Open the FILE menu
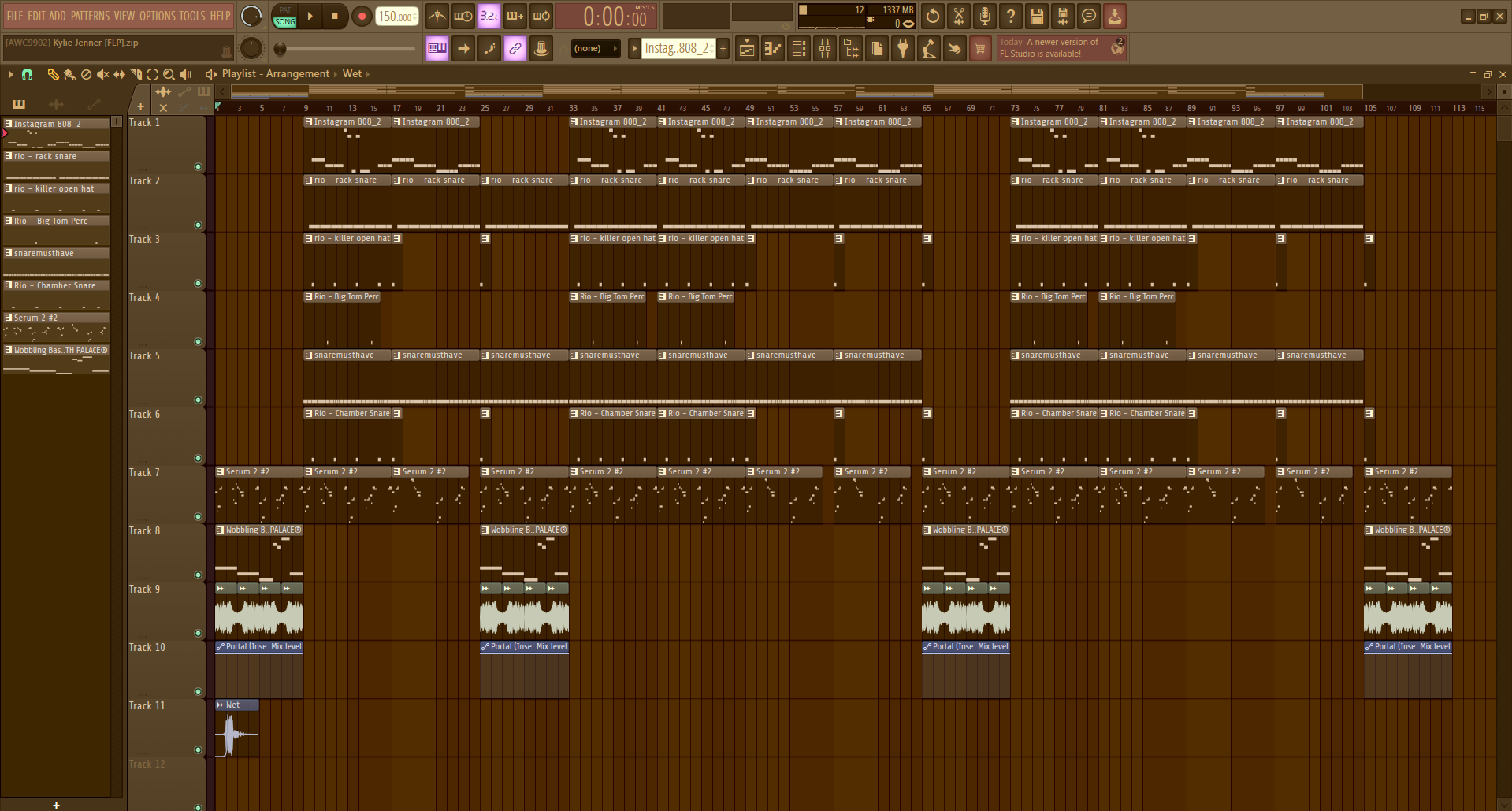 coord(15,16)
